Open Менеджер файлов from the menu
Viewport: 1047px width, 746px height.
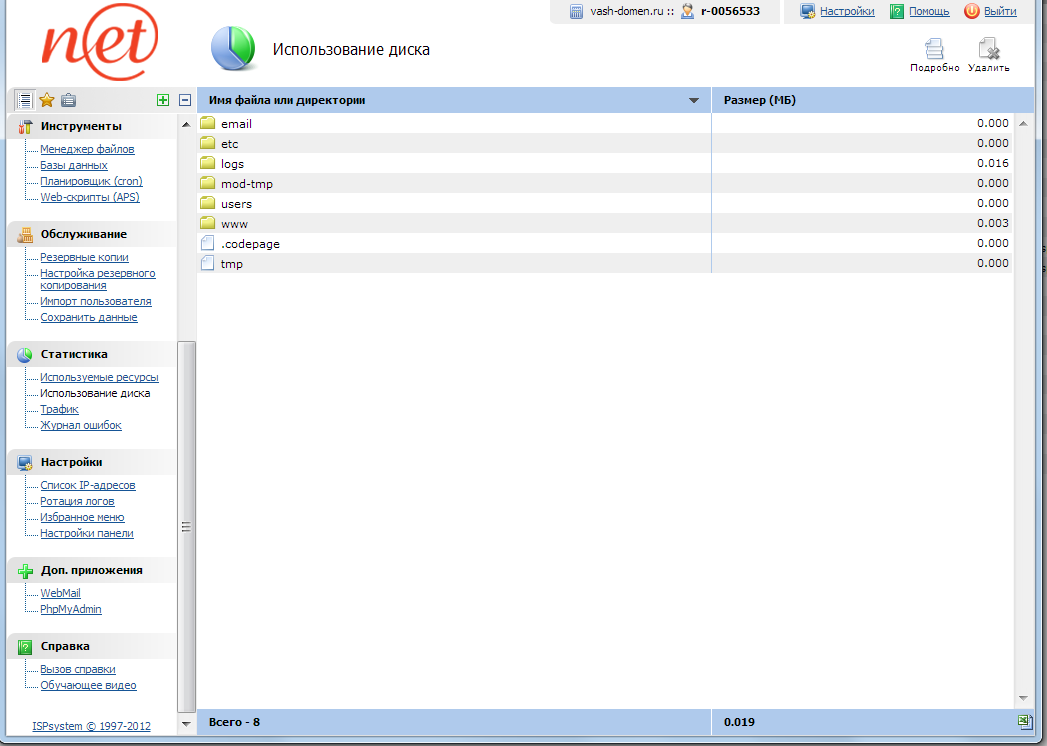pos(87,149)
